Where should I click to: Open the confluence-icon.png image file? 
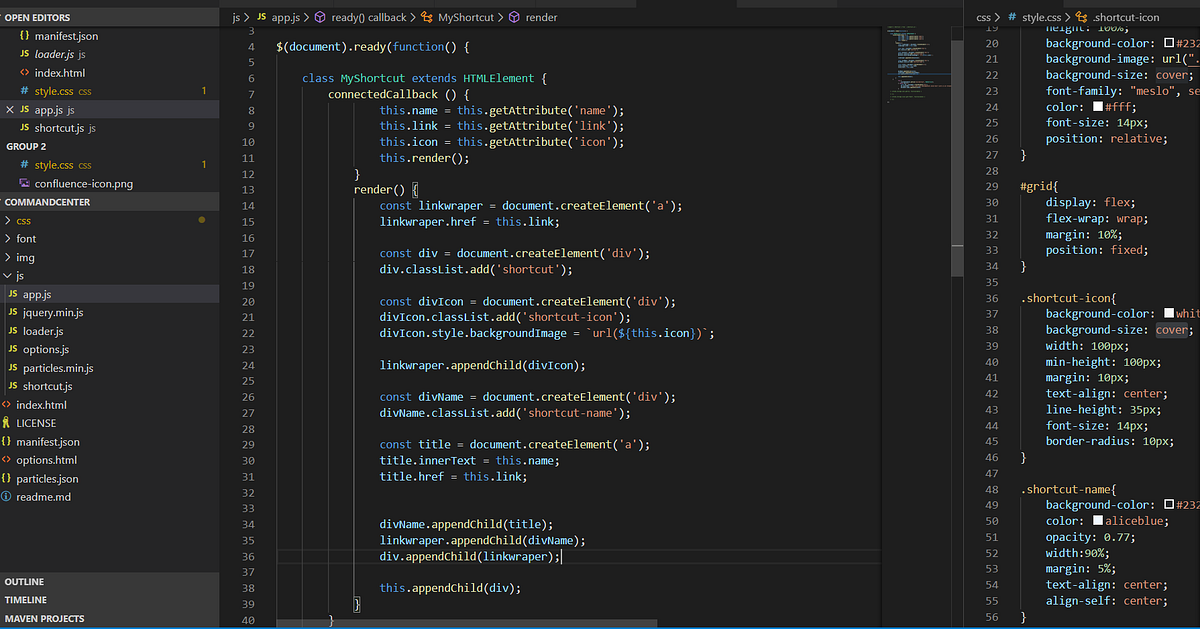[x=84, y=181]
